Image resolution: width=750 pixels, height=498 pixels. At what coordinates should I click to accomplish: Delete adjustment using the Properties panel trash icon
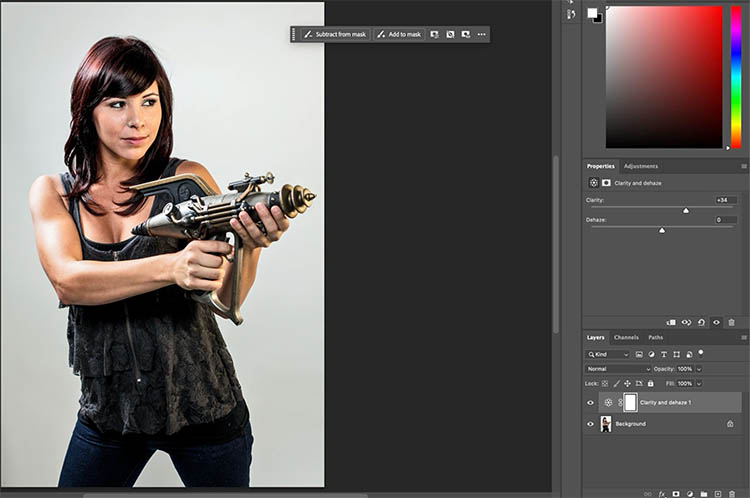tap(731, 322)
